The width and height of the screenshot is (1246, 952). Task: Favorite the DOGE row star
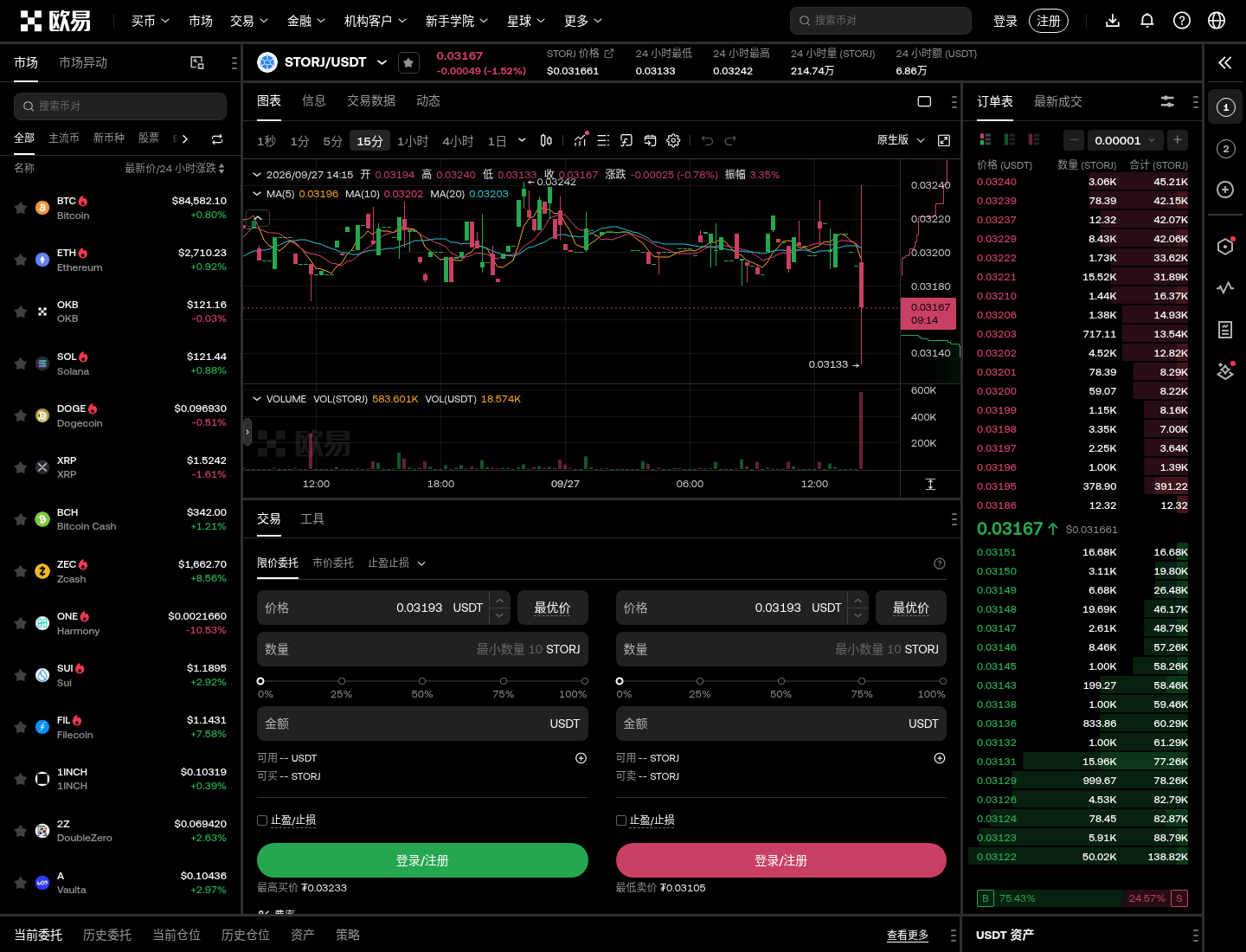[x=20, y=415]
